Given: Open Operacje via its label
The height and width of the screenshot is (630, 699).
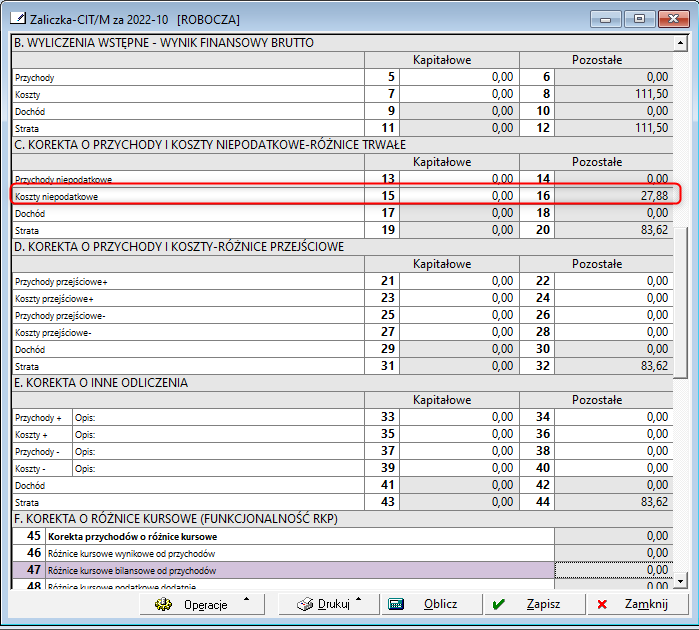Looking at the screenshot, I should [x=206, y=605].
